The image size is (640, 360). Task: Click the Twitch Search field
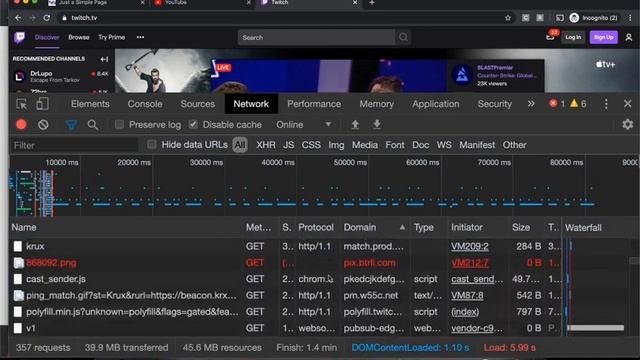tap(316, 37)
